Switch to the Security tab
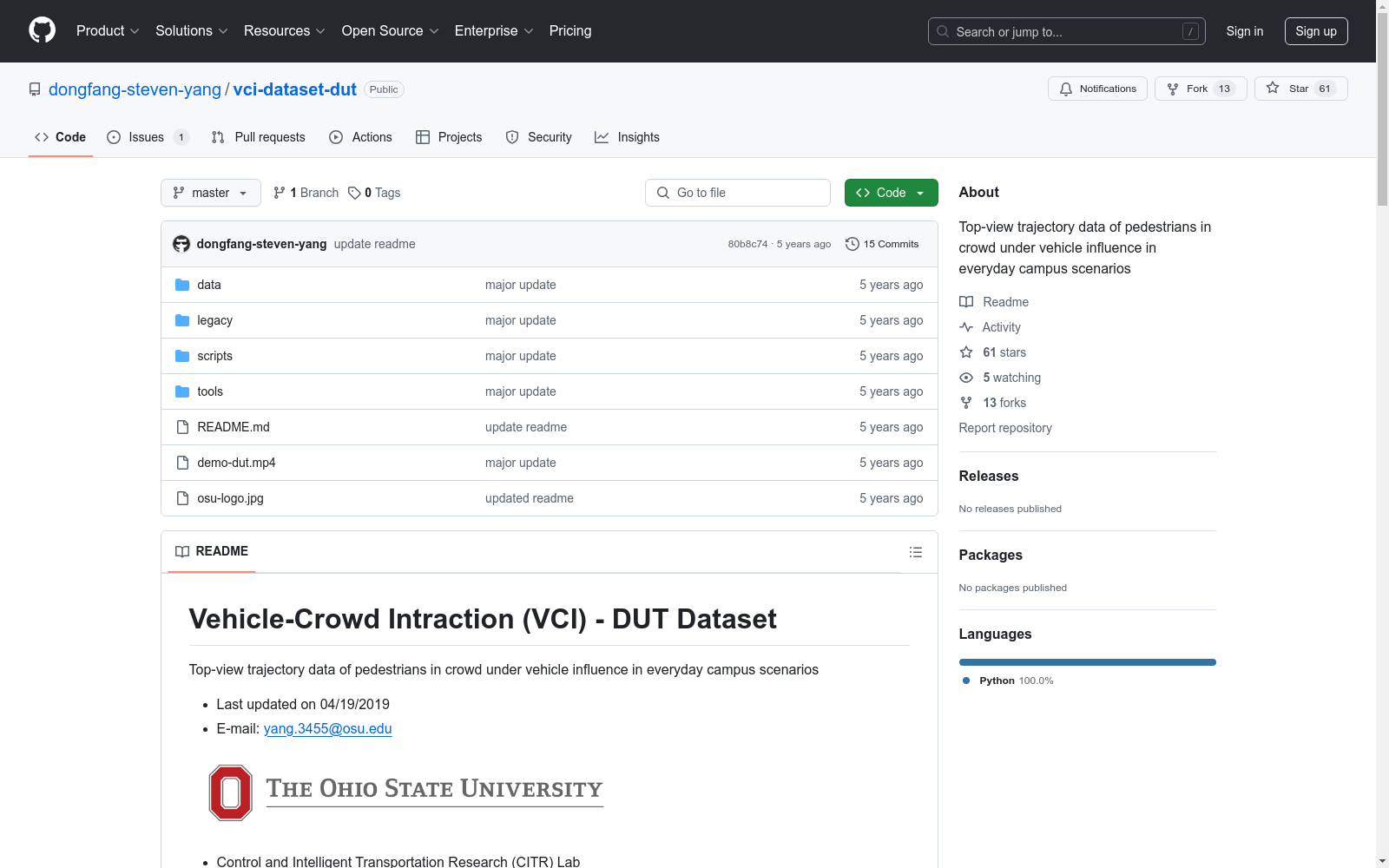This screenshot has width=1389, height=868. click(x=539, y=137)
